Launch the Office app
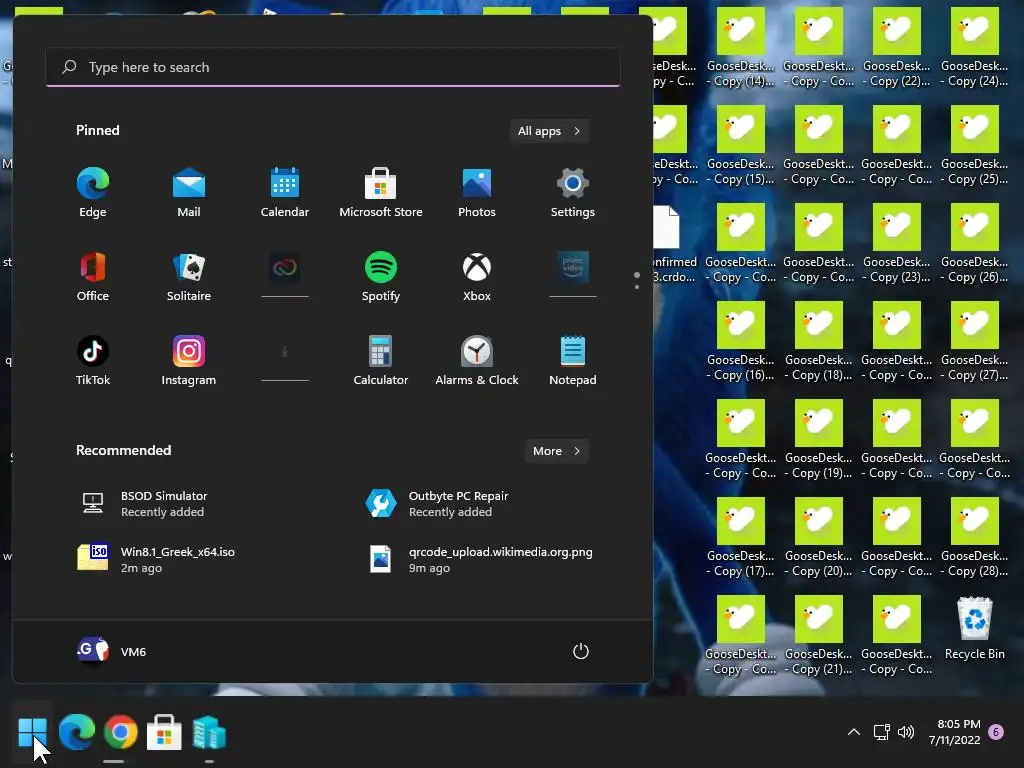1024x768 pixels. (x=93, y=277)
